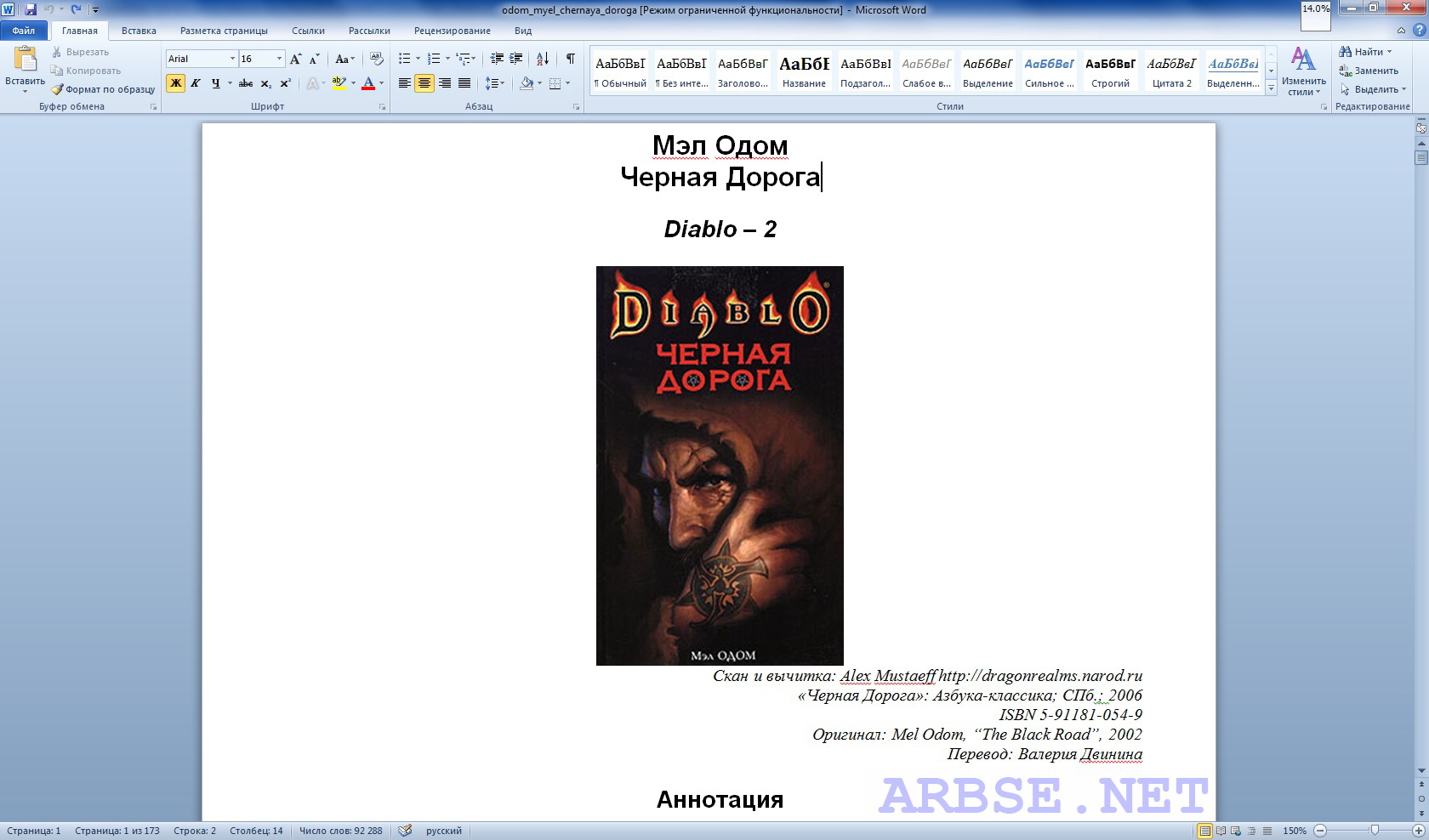Open font size 16 dropdown

tap(279, 59)
